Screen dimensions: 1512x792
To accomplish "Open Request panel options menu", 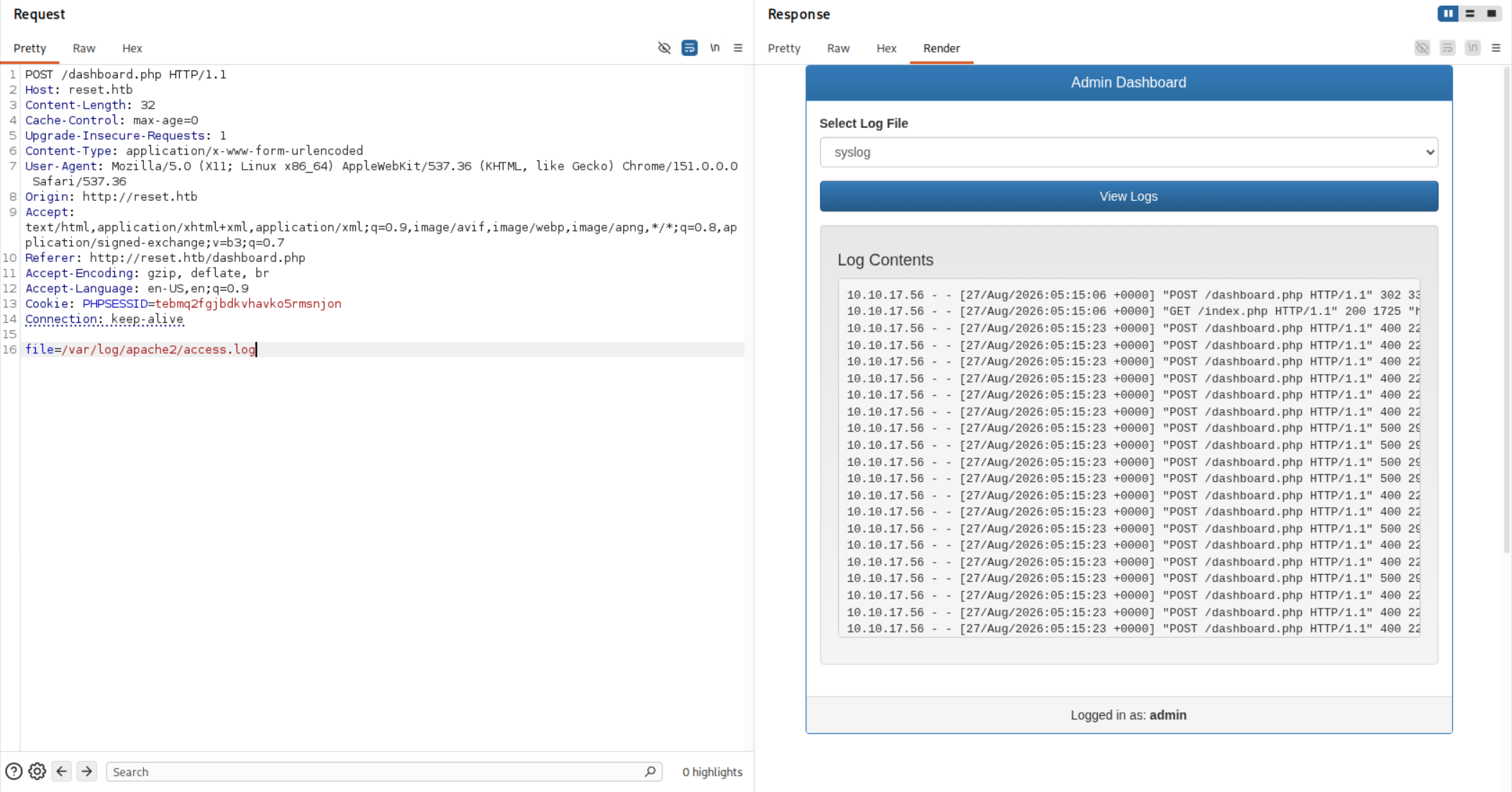I will click(x=738, y=48).
